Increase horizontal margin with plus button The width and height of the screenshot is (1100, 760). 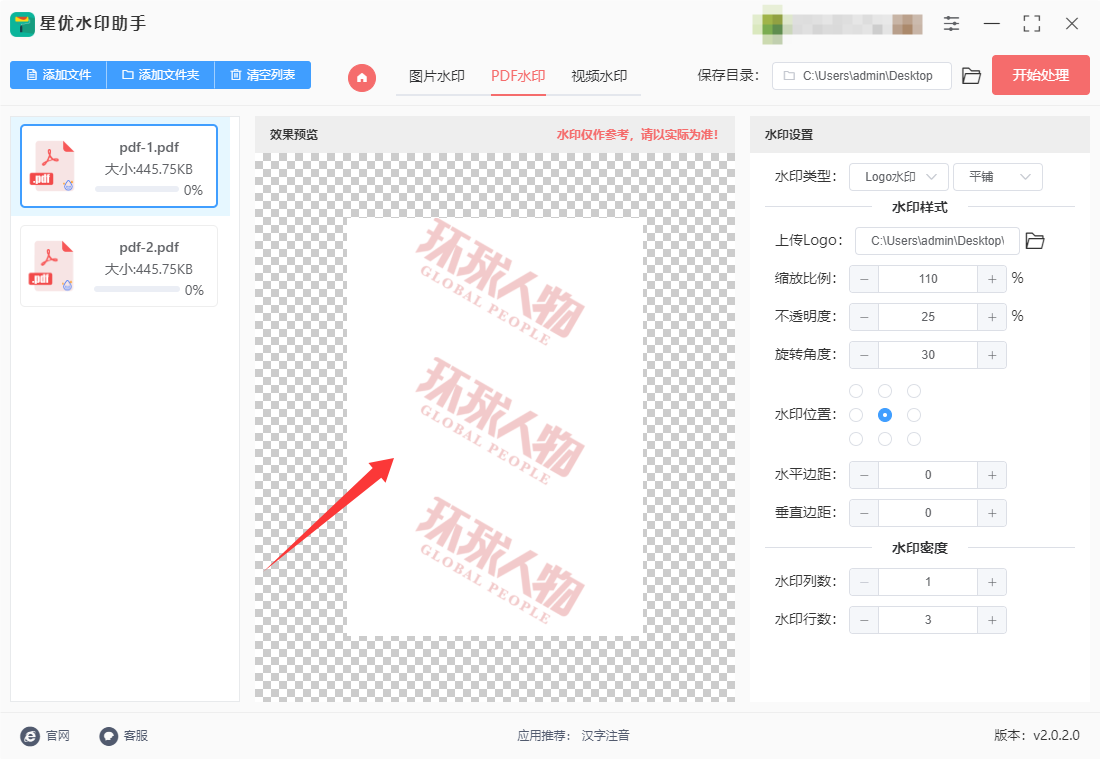tap(992, 475)
